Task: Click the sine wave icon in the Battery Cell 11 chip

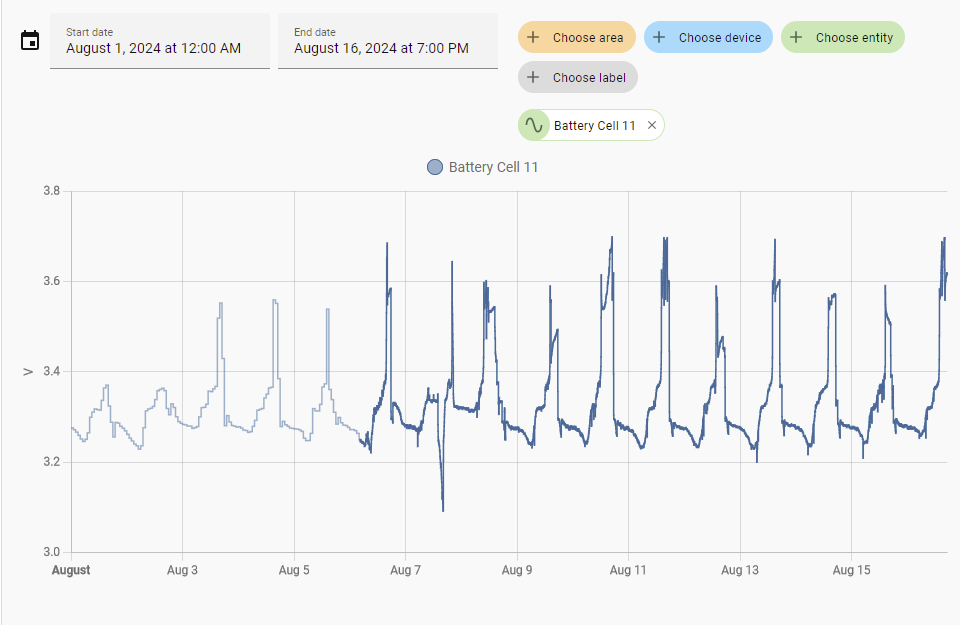Action: click(x=534, y=125)
